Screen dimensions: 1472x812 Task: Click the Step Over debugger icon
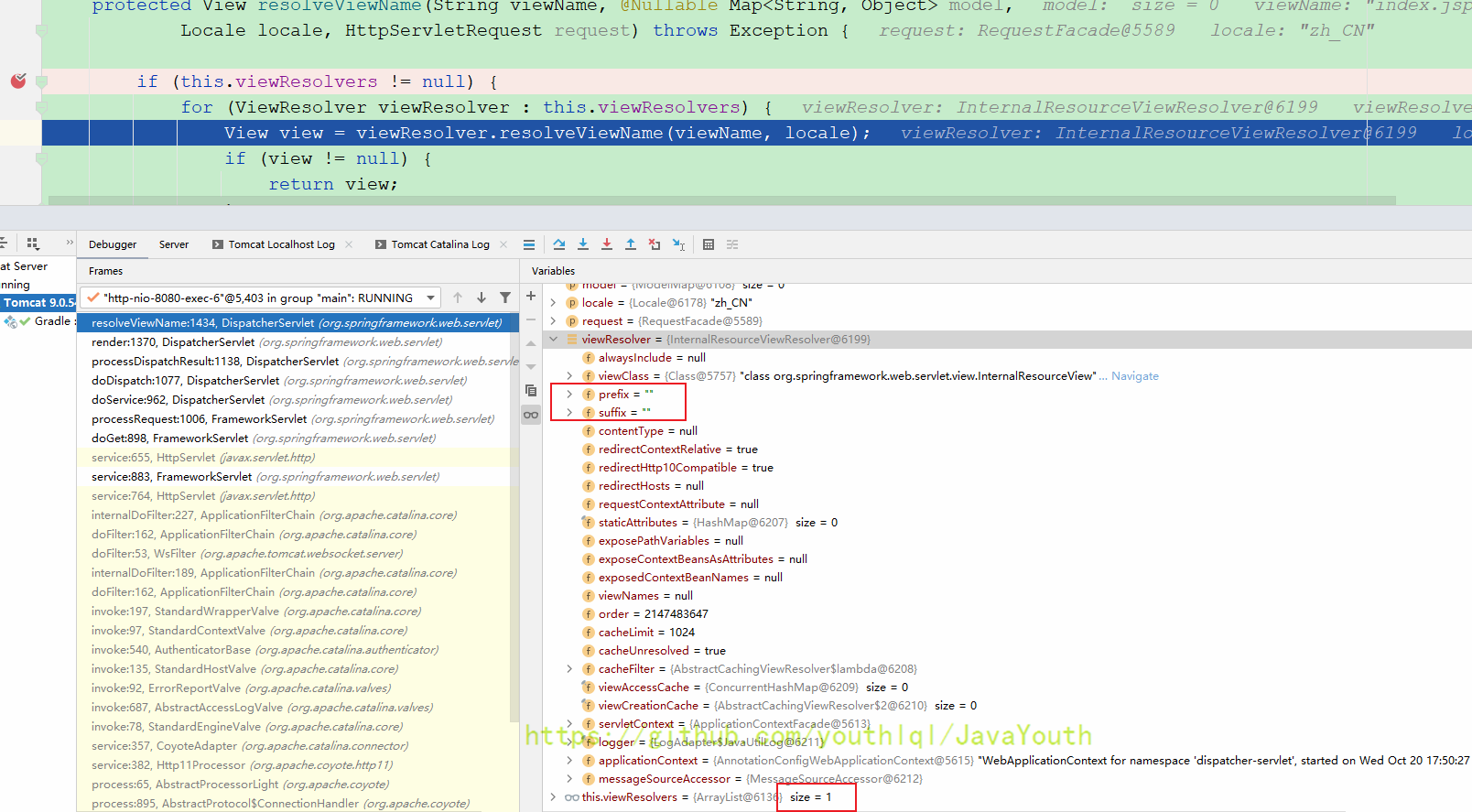559,244
